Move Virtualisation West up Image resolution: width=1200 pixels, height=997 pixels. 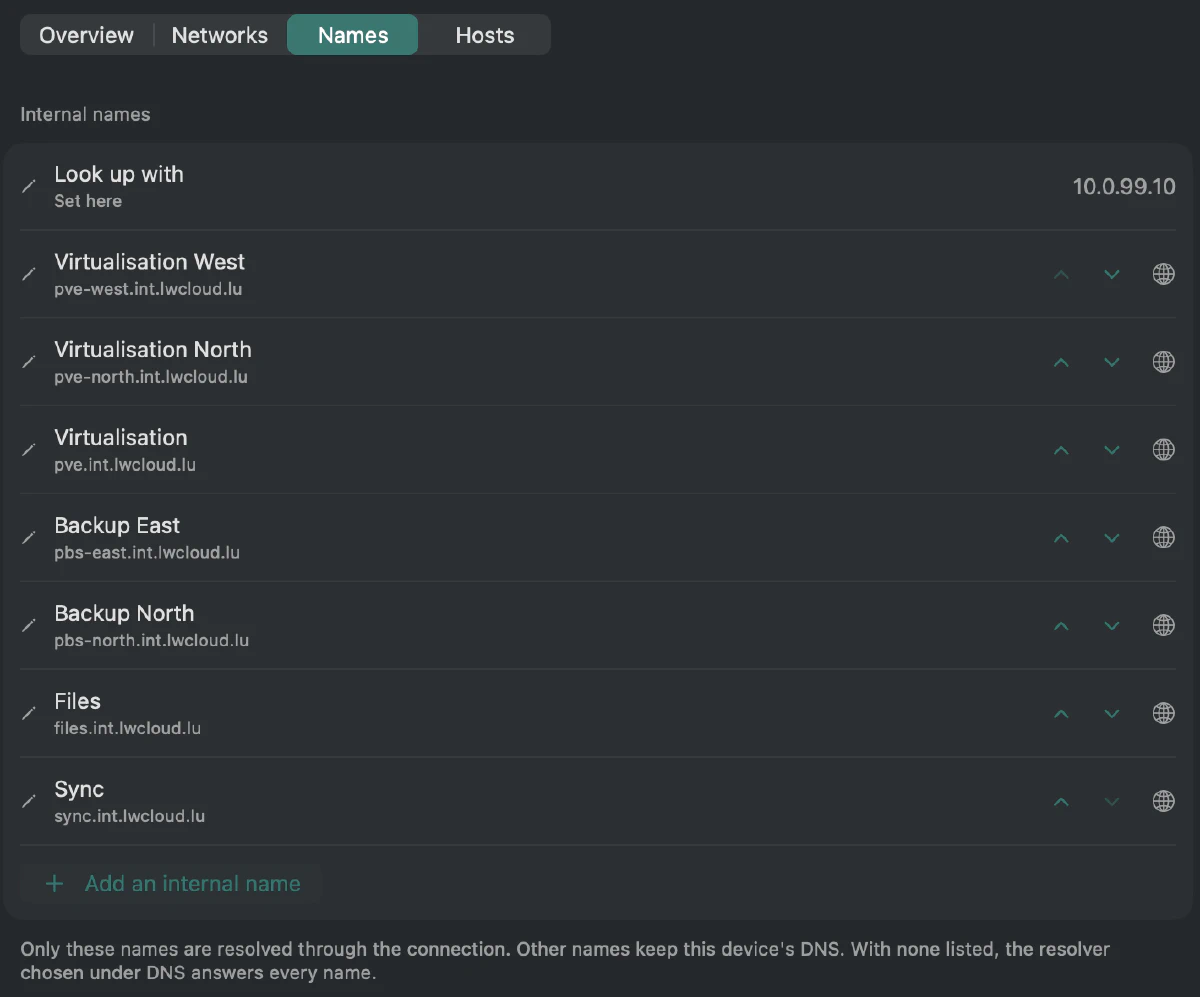pos(1062,274)
